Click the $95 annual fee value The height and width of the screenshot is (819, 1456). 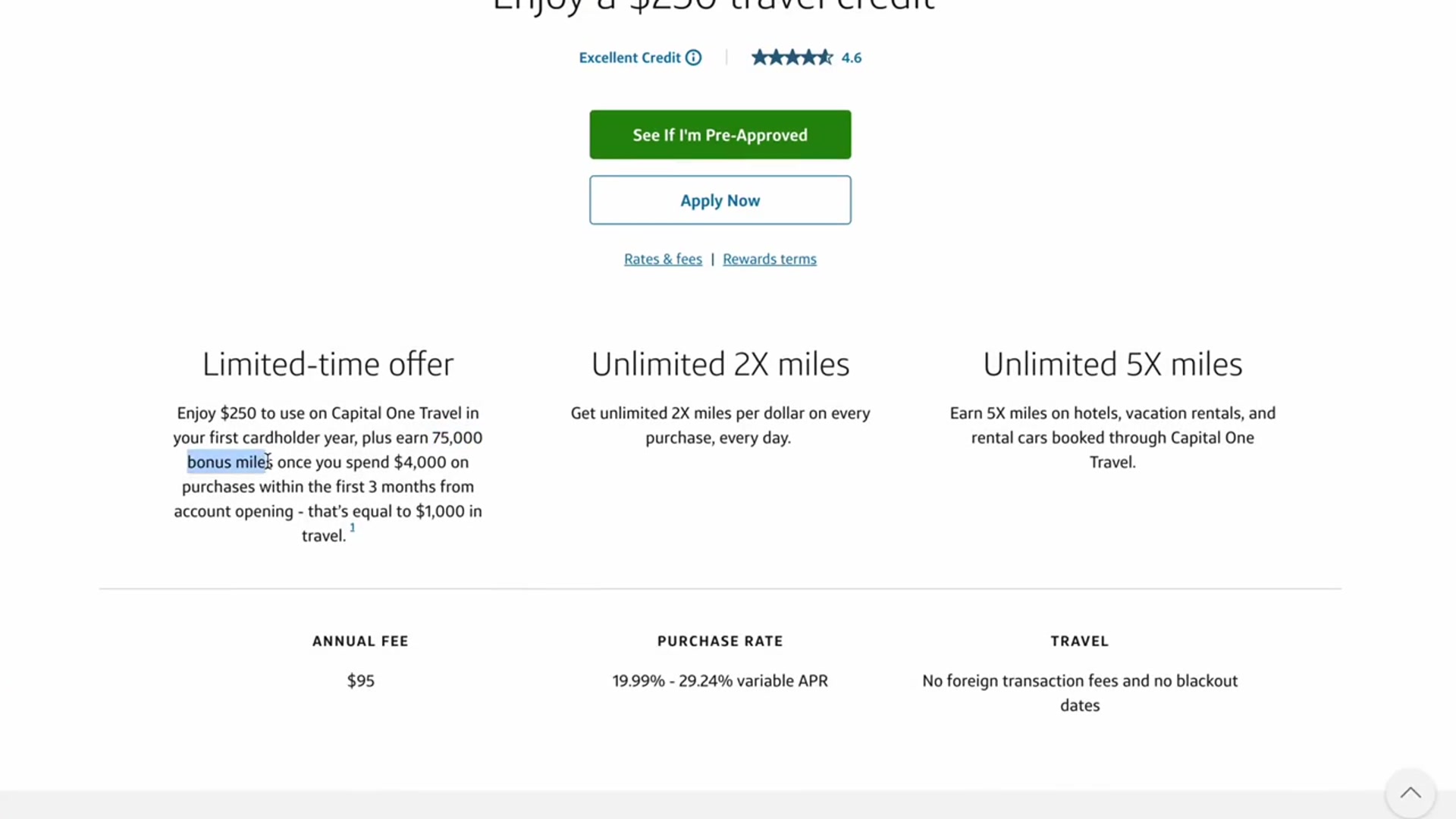point(361,681)
